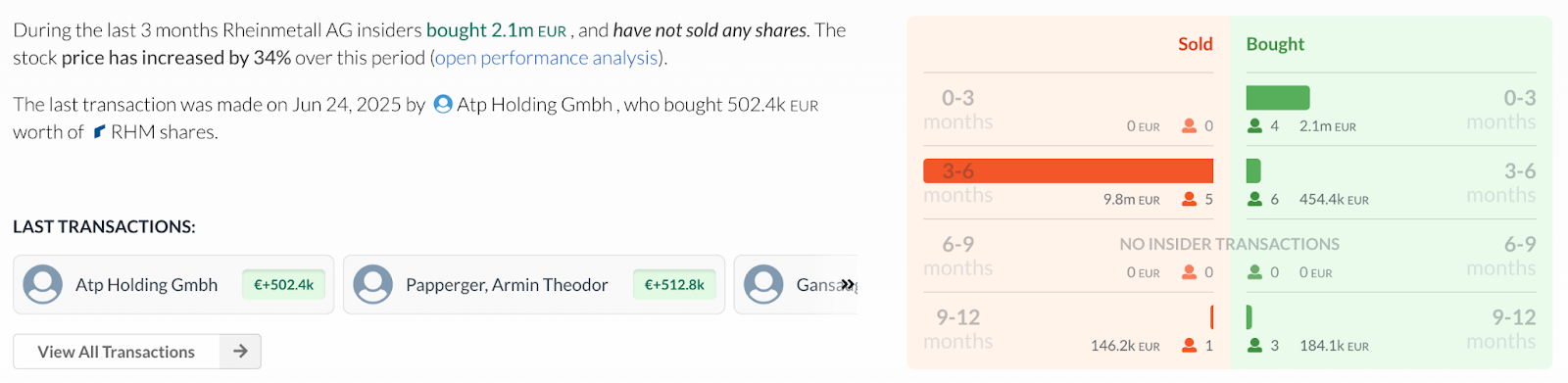1568x383 pixels.
Task: Select the €+512.8k amount badge
Action: click(x=674, y=285)
